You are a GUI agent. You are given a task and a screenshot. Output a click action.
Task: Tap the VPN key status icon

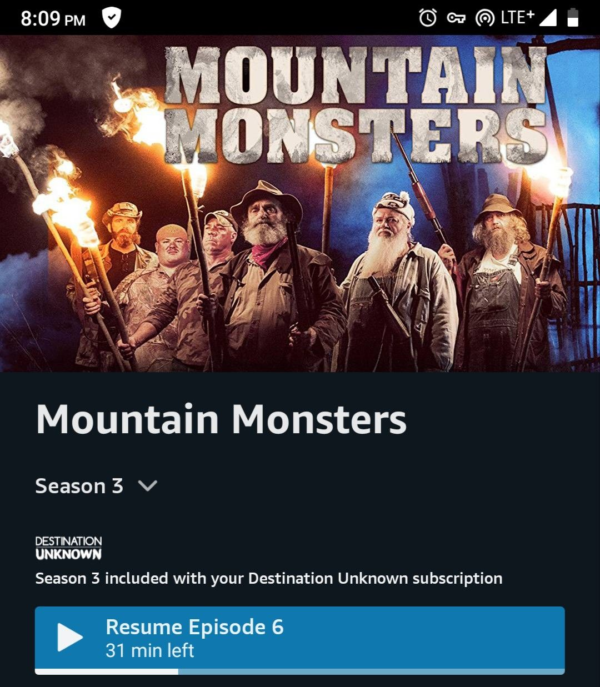pos(456,18)
